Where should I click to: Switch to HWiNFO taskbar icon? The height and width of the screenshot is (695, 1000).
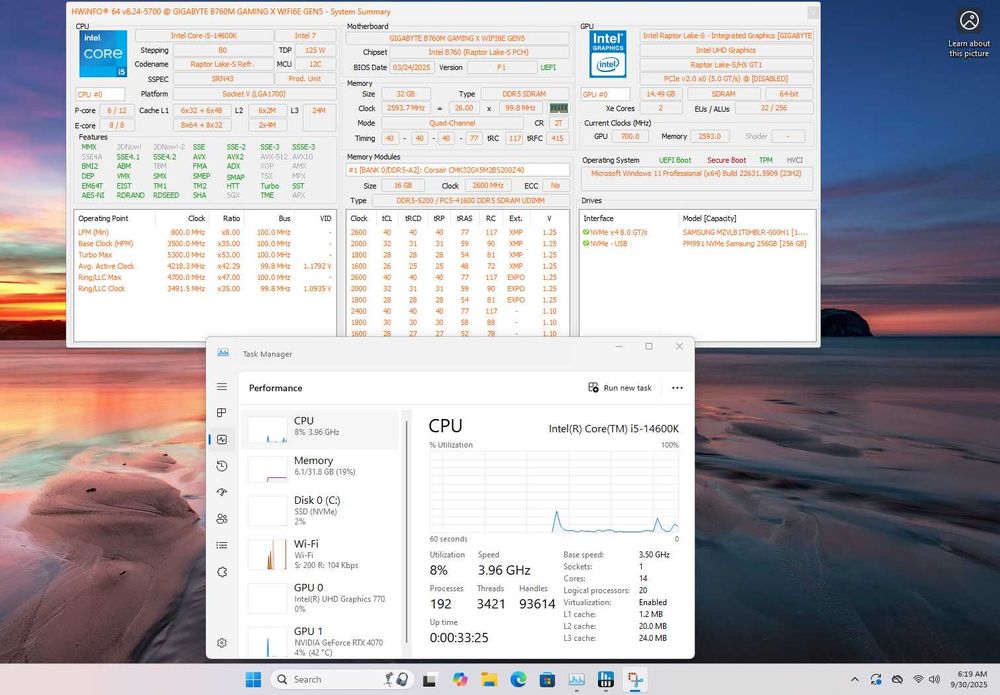(606, 680)
